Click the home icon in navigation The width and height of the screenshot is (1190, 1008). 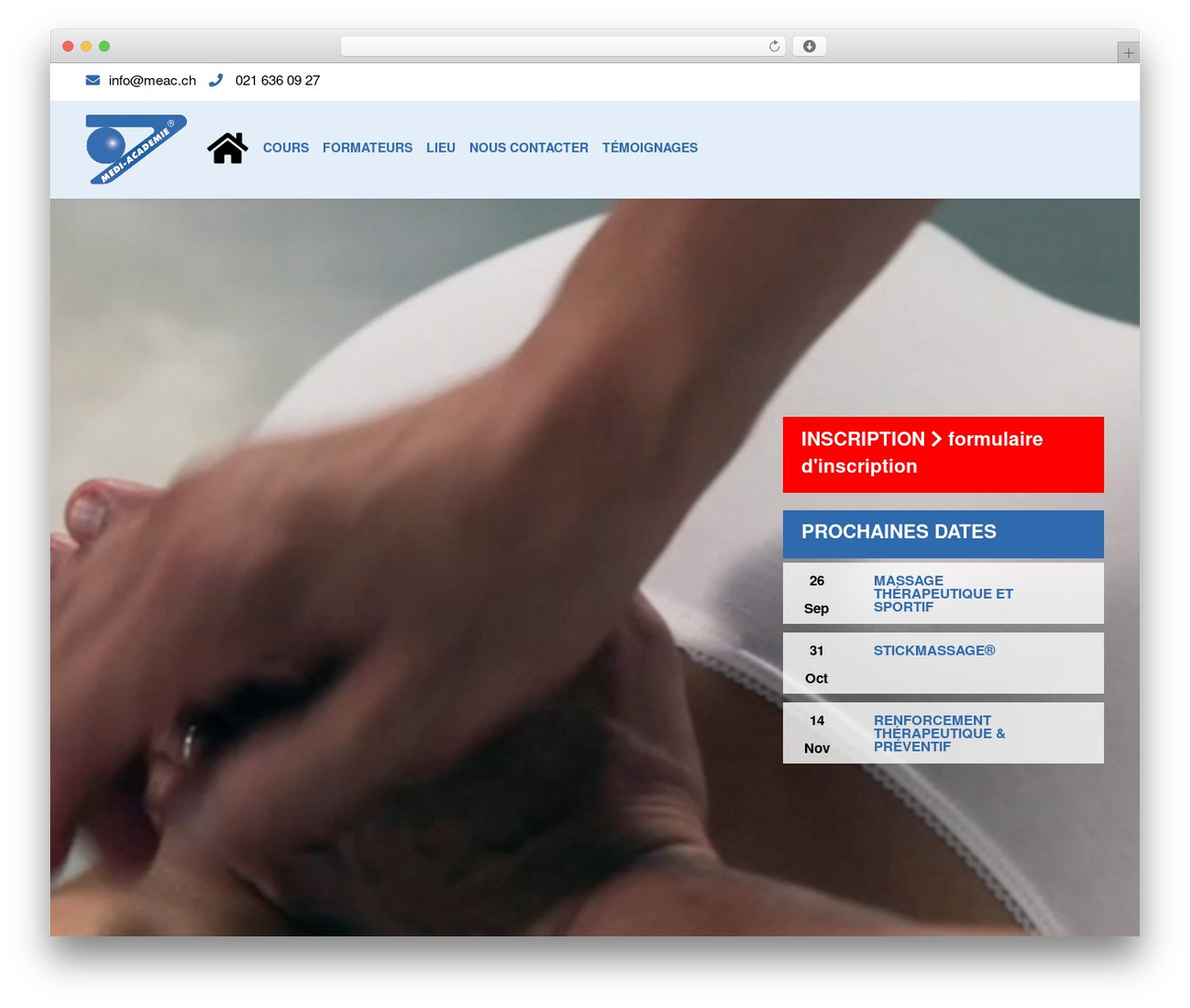228,148
